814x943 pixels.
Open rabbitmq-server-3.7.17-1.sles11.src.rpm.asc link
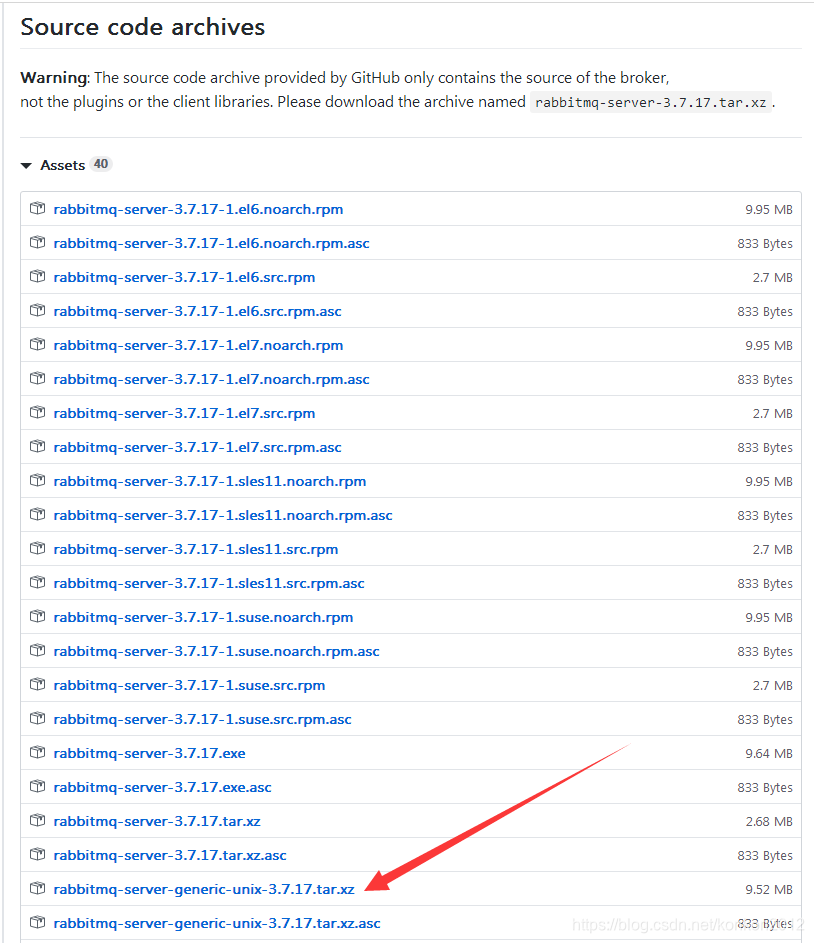tap(209, 583)
